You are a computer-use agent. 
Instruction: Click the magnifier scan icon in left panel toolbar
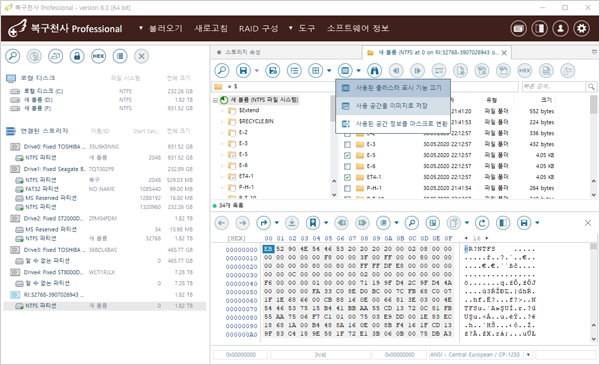coord(13,56)
